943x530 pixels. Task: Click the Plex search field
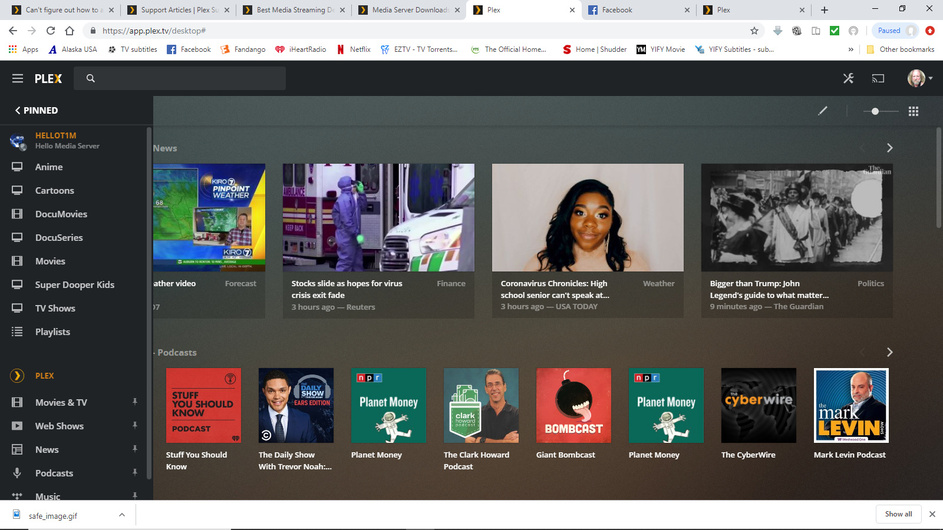(180, 78)
